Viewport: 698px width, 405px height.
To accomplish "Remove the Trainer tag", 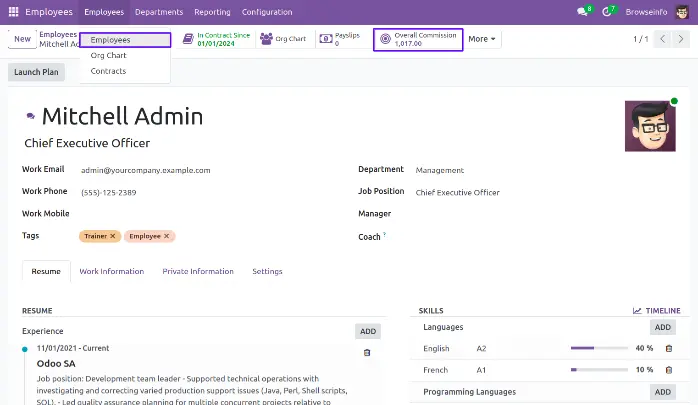I will pos(113,236).
